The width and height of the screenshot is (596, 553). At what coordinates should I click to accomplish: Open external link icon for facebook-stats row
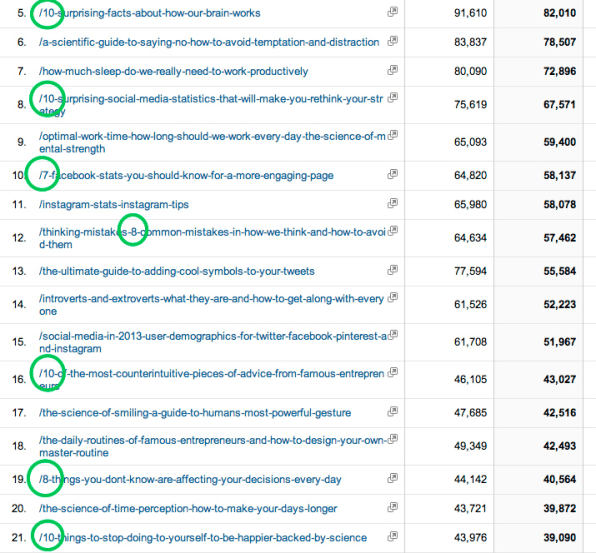tap(393, 174)
